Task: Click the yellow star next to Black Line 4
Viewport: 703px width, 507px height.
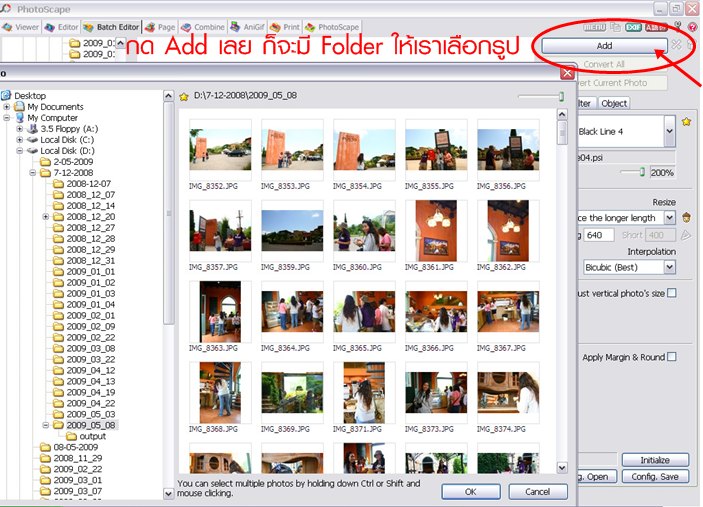Action: [686, 121]
